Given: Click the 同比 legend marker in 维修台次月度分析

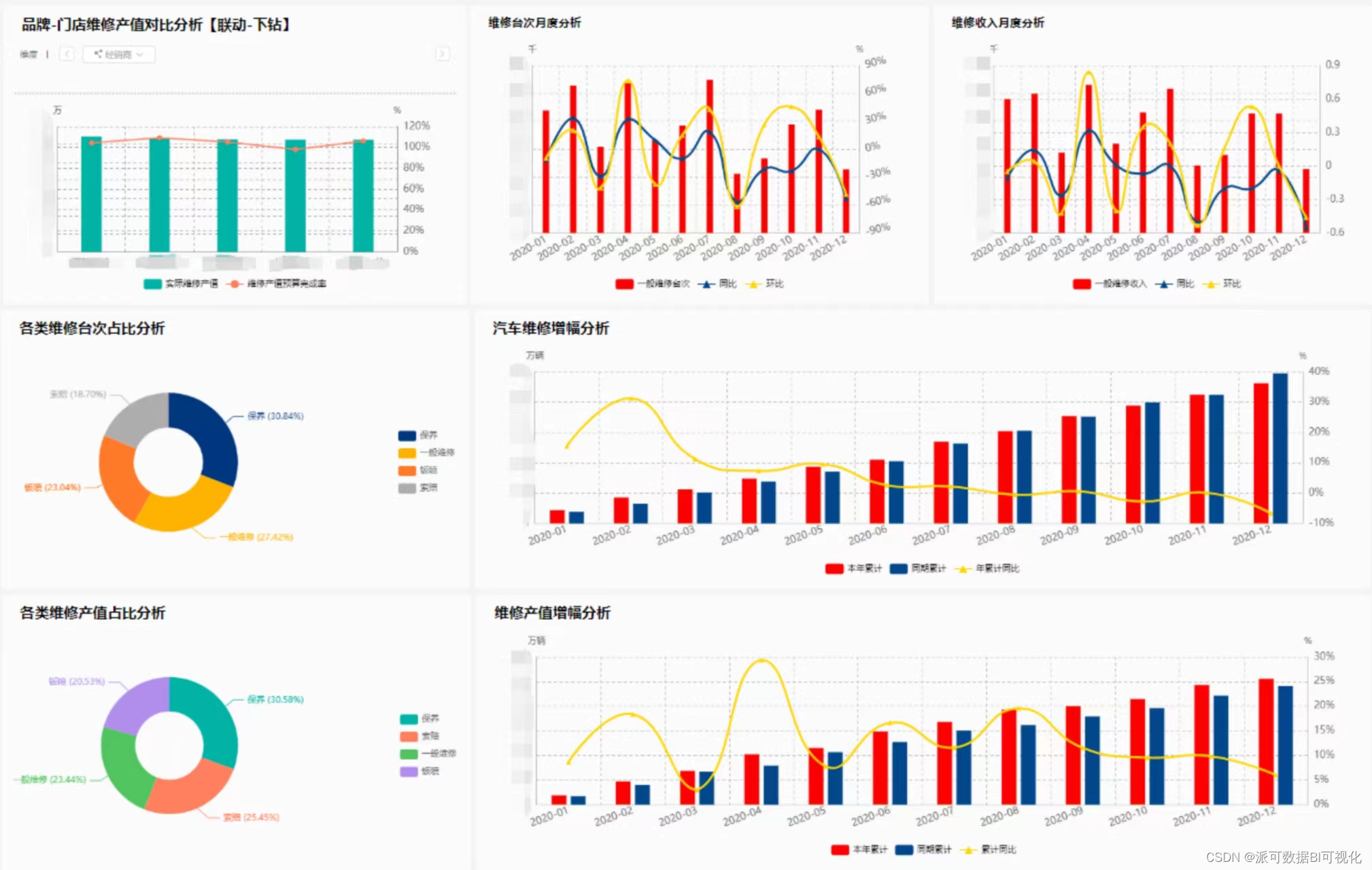Looking at the screenshot, I should pos(707,283).
